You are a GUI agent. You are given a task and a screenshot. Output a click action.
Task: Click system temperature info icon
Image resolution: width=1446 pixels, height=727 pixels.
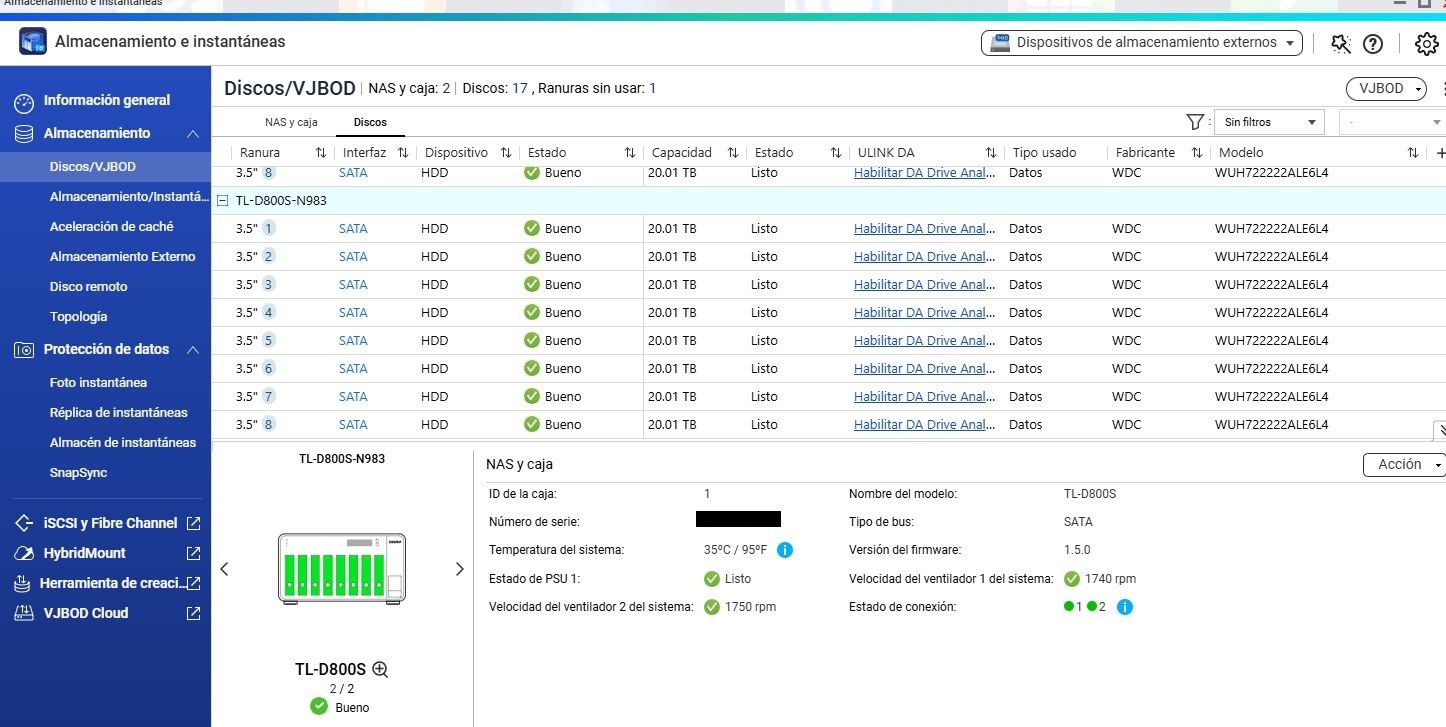pos(785,550)
